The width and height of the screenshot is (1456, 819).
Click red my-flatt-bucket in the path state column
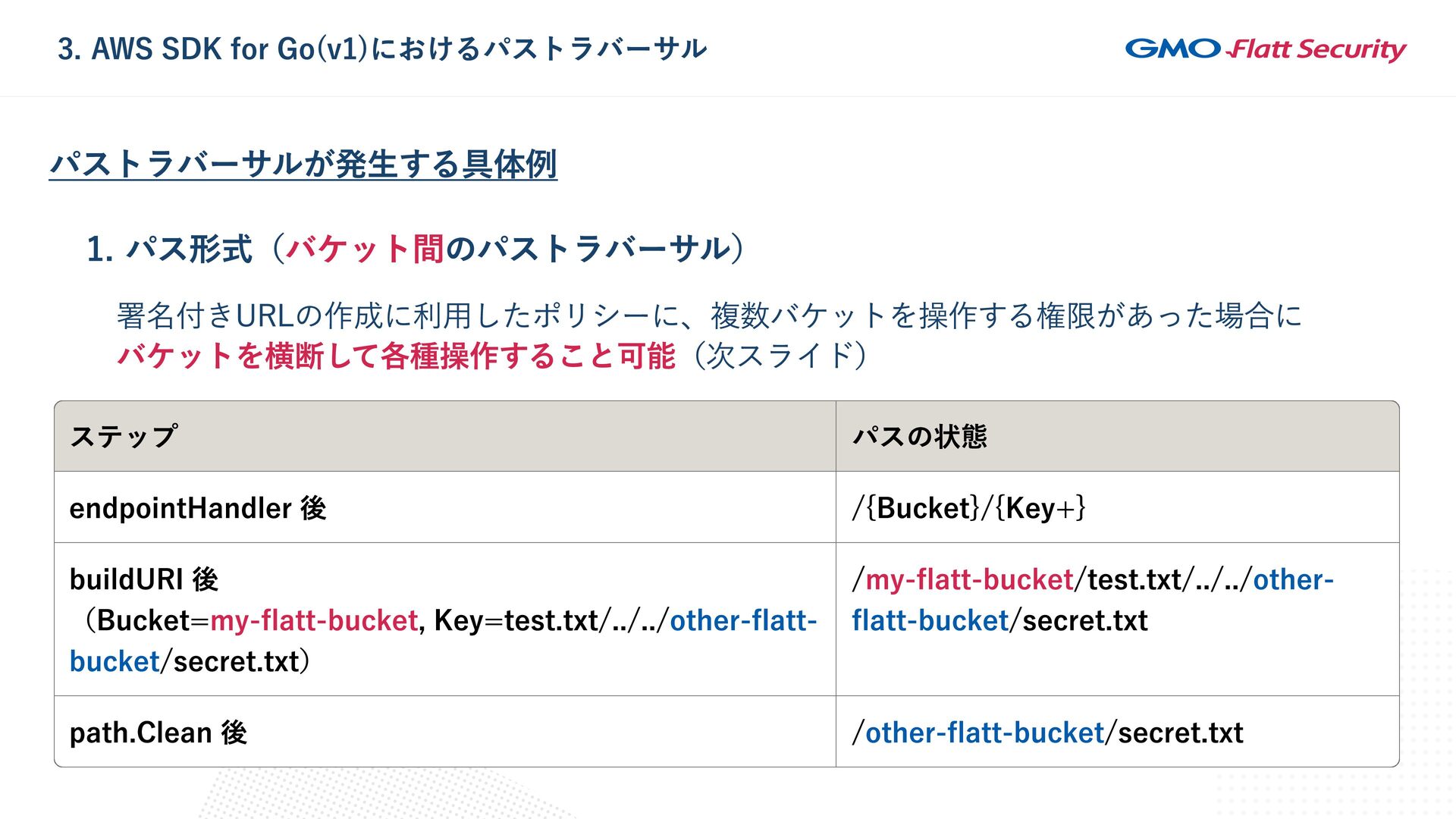coord(969,579)
